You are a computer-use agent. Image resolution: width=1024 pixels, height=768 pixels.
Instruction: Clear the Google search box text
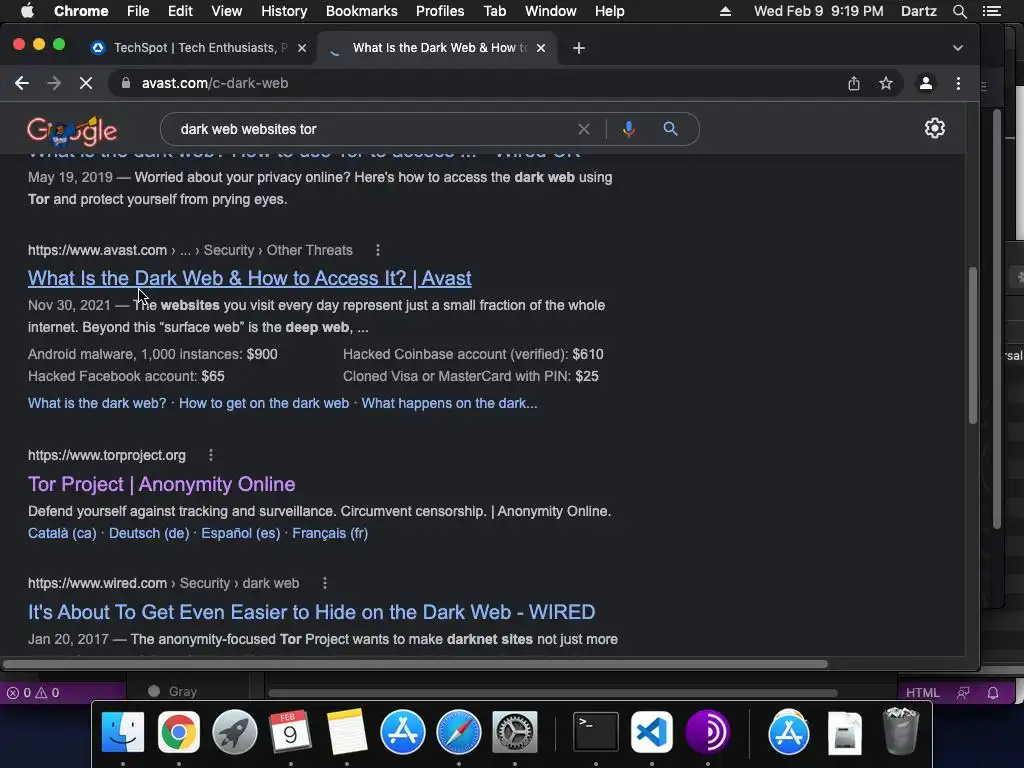pos(584,129)
